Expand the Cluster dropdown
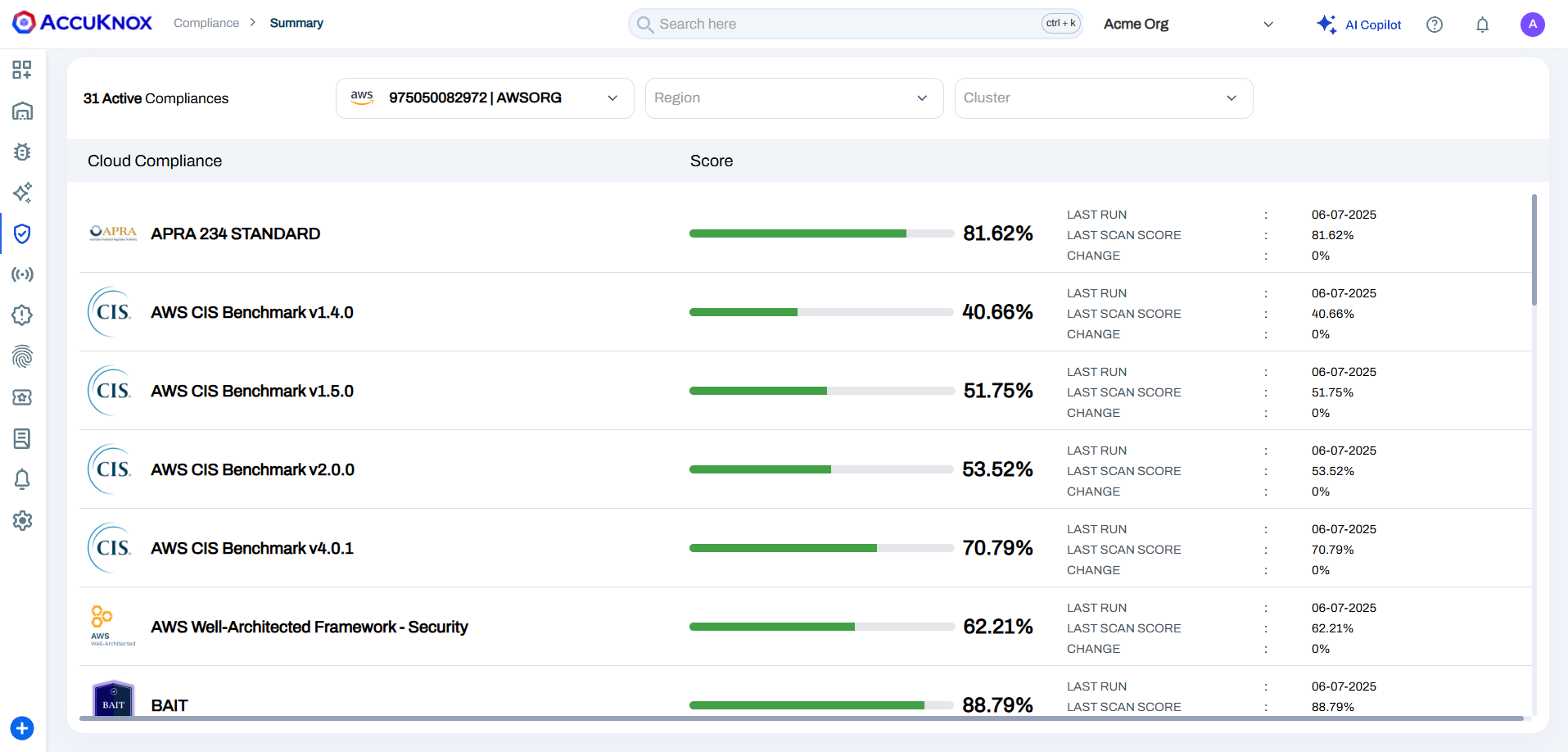 pos(1103,98)
